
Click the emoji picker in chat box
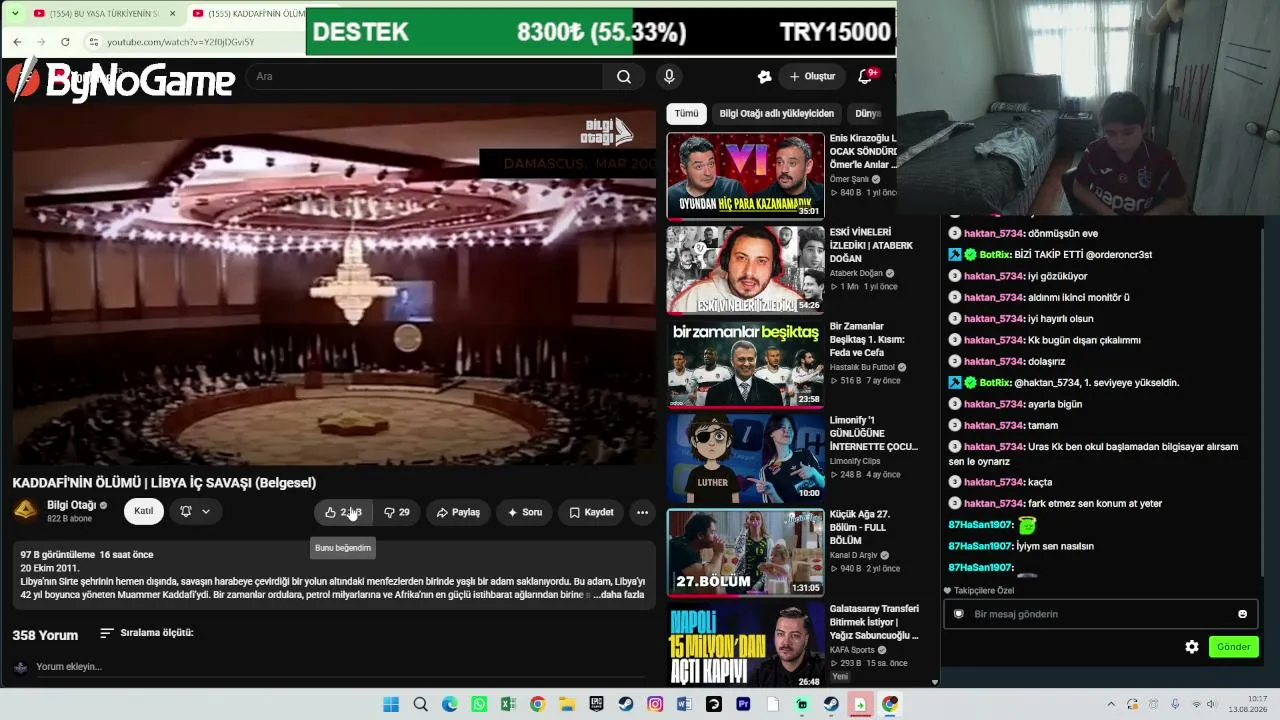(x=1243, y=614)
